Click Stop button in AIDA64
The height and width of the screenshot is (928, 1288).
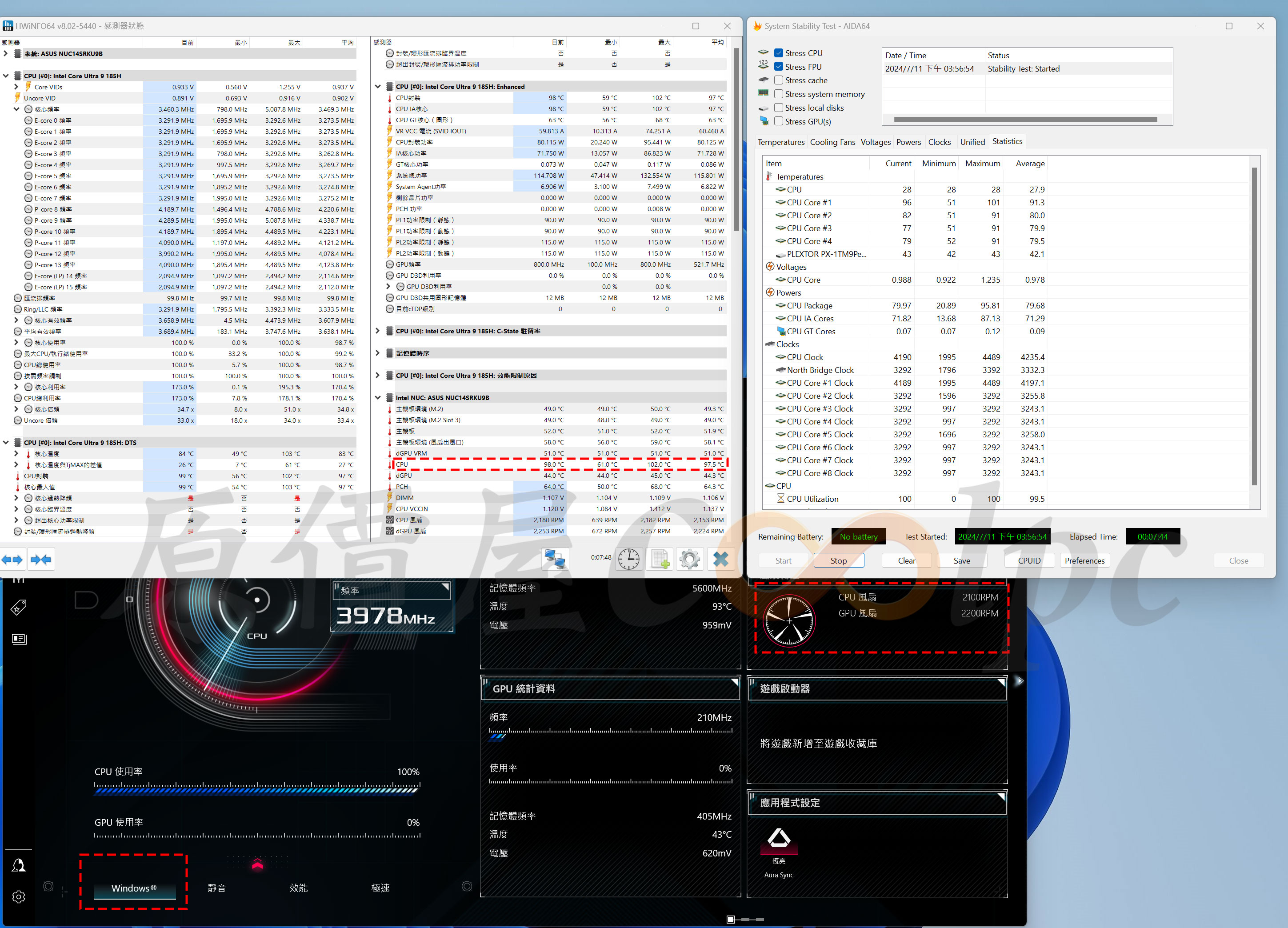[x=838, y=560]
